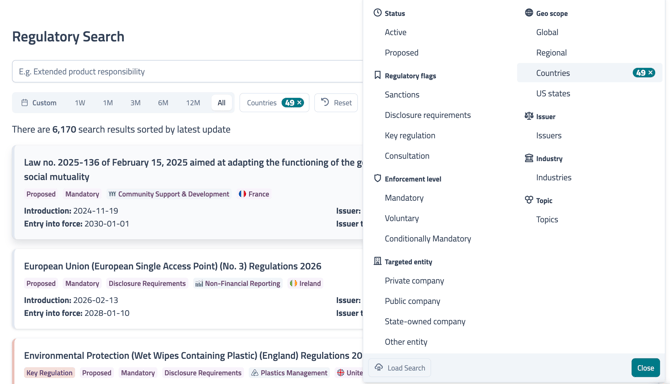Filter by Private company entity
670x384 pixels.
(x=414, y=281)
